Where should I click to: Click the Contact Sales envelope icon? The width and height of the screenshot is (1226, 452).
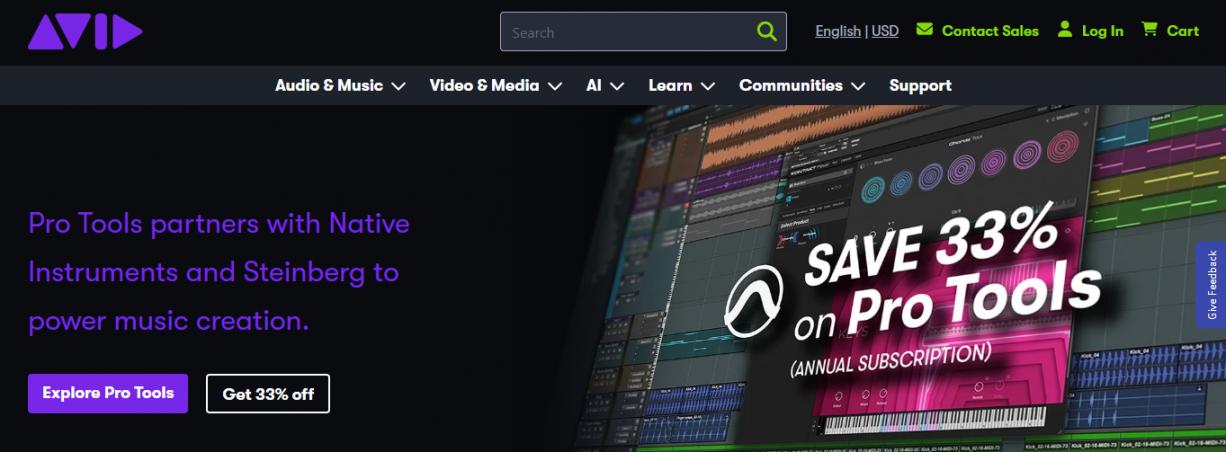(x=924, y=30)
